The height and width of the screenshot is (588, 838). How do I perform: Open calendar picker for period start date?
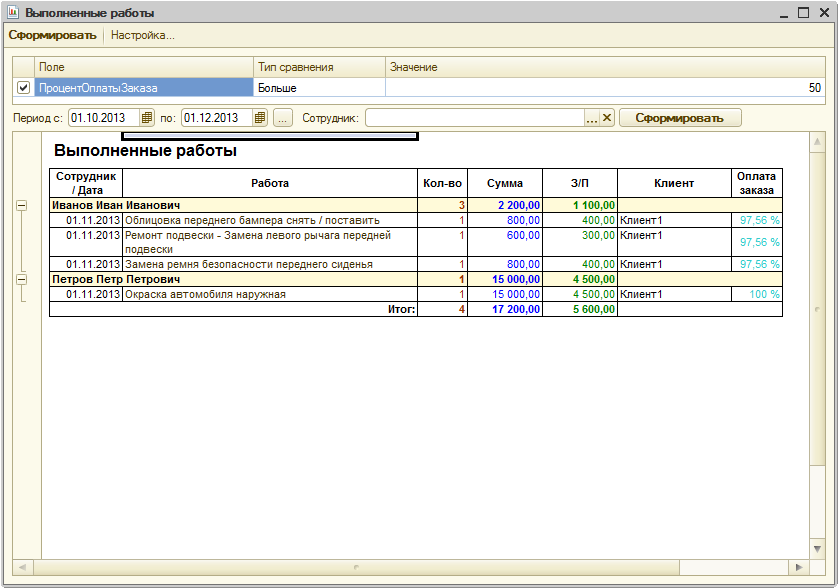(x=147, y=118)
